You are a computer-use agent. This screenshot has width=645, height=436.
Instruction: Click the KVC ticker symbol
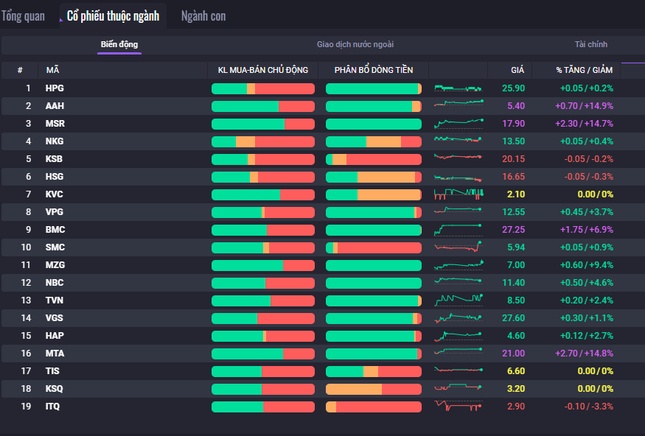54,194
